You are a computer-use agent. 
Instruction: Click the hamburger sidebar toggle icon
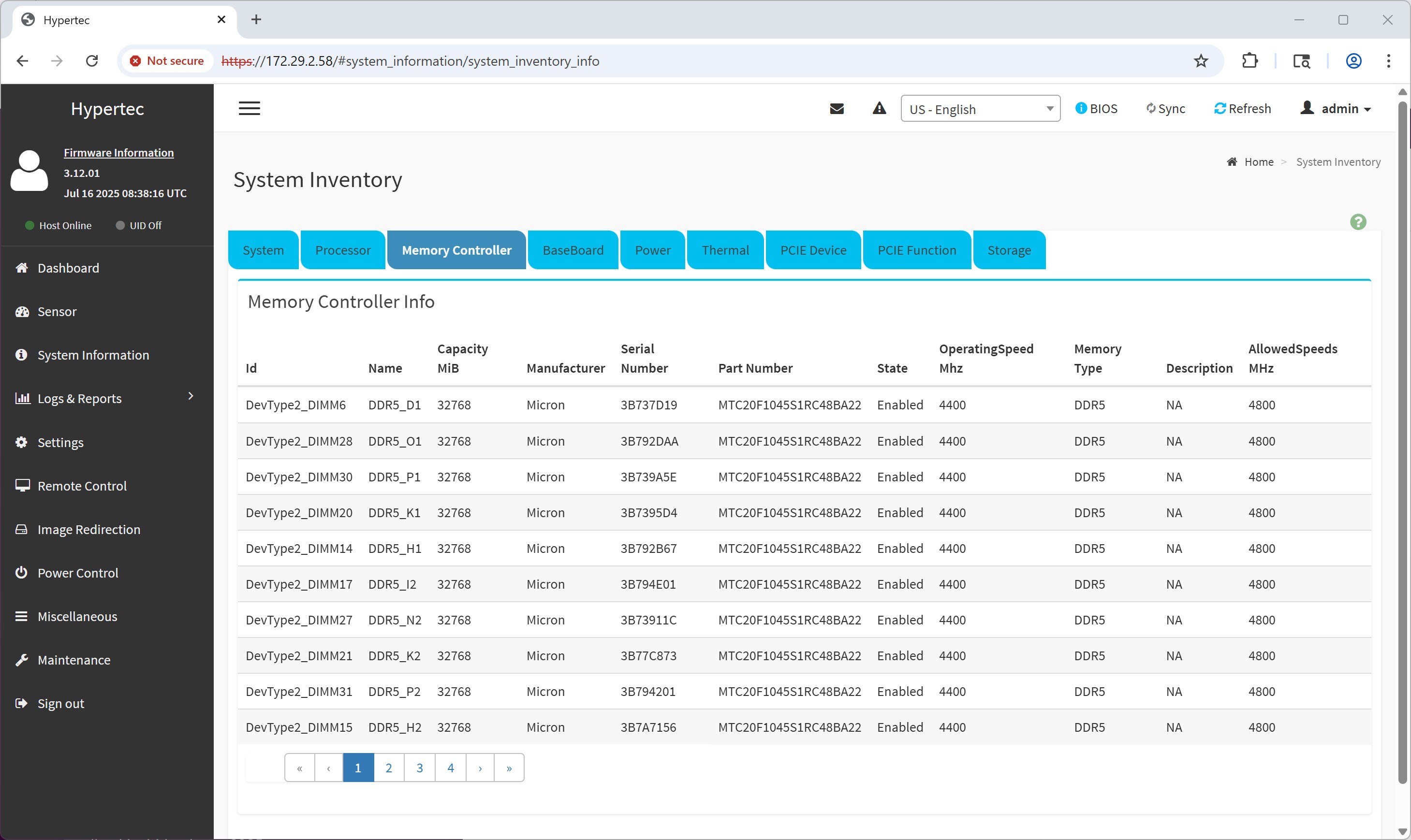[x=249, y=108]
